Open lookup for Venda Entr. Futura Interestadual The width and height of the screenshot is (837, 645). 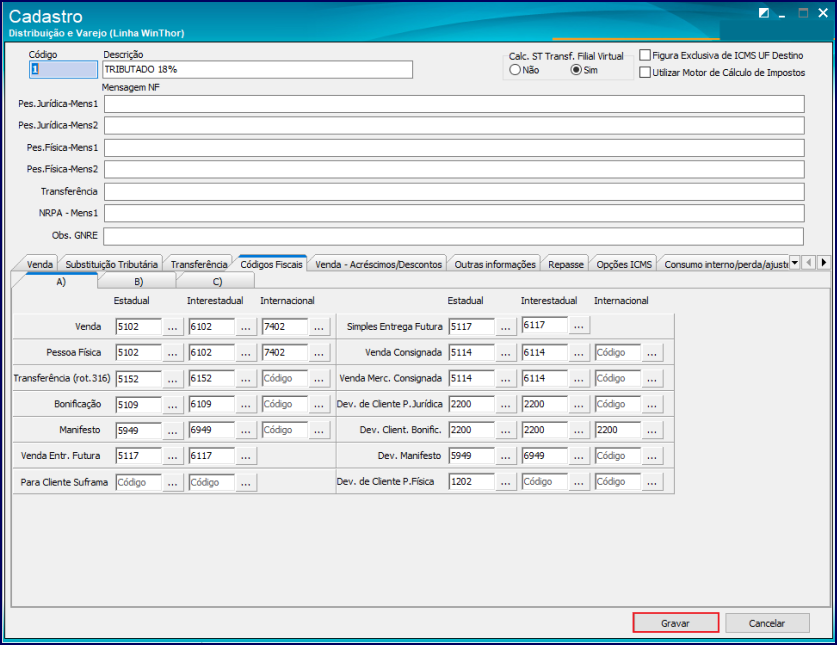(x=245, y=456)
